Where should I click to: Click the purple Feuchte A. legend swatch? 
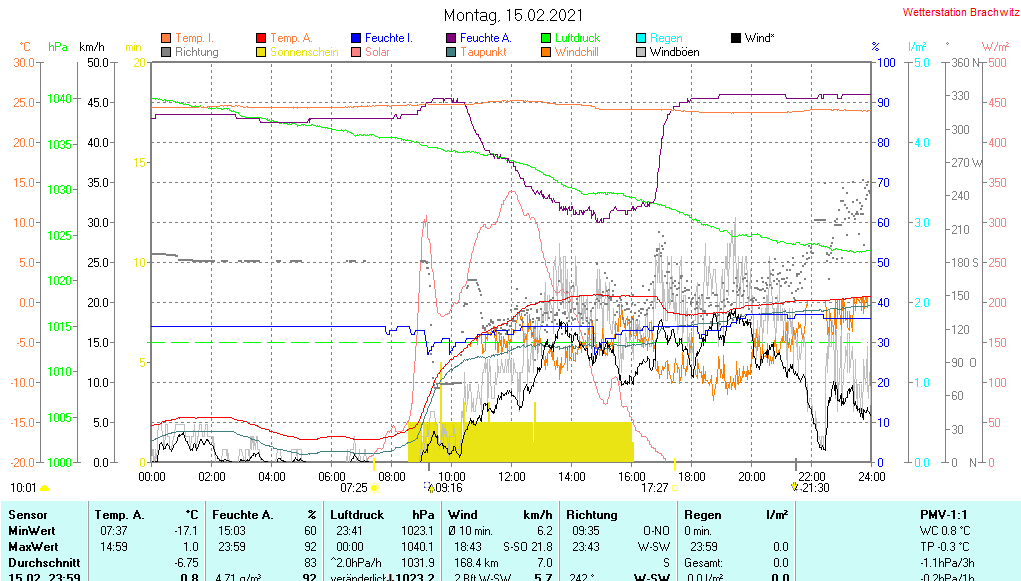tap(451, 38)
